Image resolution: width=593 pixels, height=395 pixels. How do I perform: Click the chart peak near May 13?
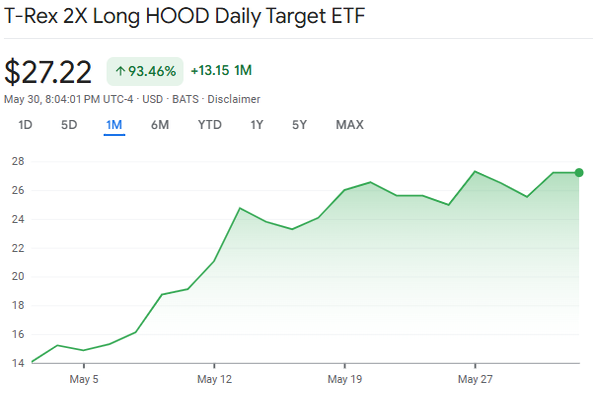[x=240, y=208]
